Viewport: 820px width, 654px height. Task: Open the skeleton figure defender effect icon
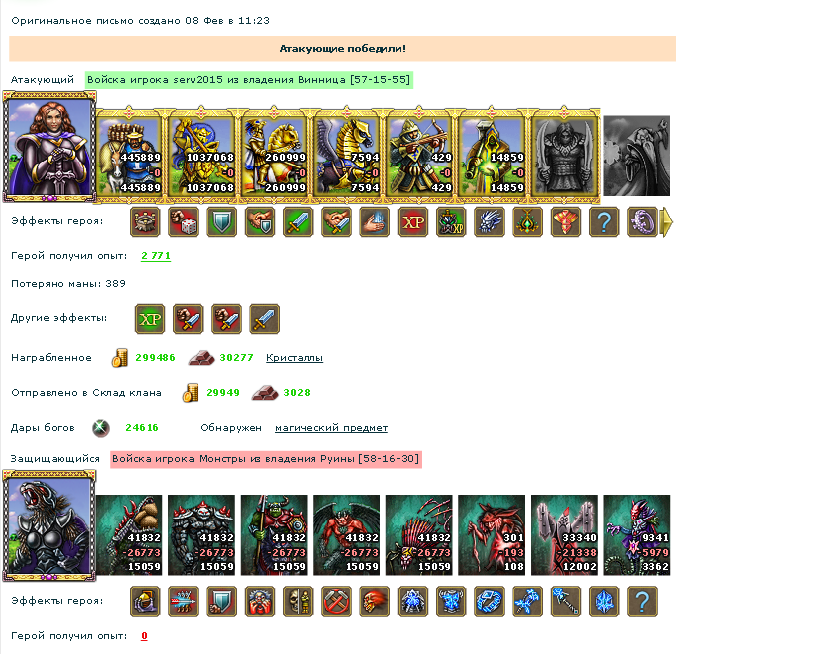pyautogui.click(x=298, y=601)
